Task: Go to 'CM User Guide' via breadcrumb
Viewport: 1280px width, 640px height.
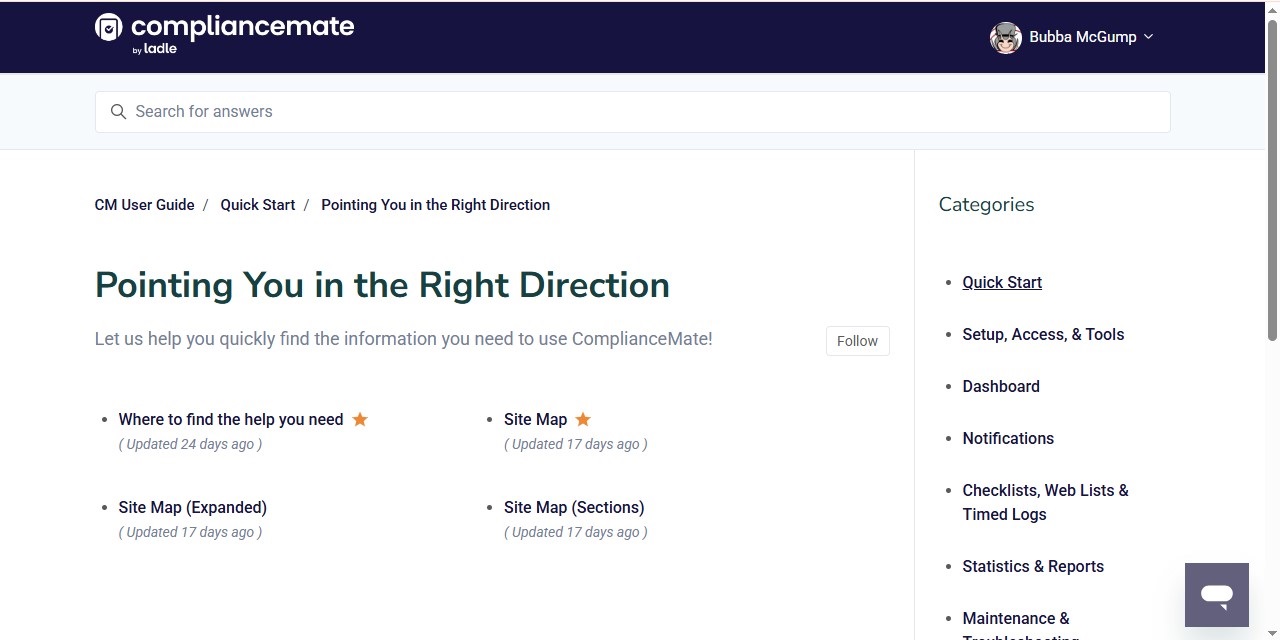Action: pyautogui.click(x=144, y=204)
